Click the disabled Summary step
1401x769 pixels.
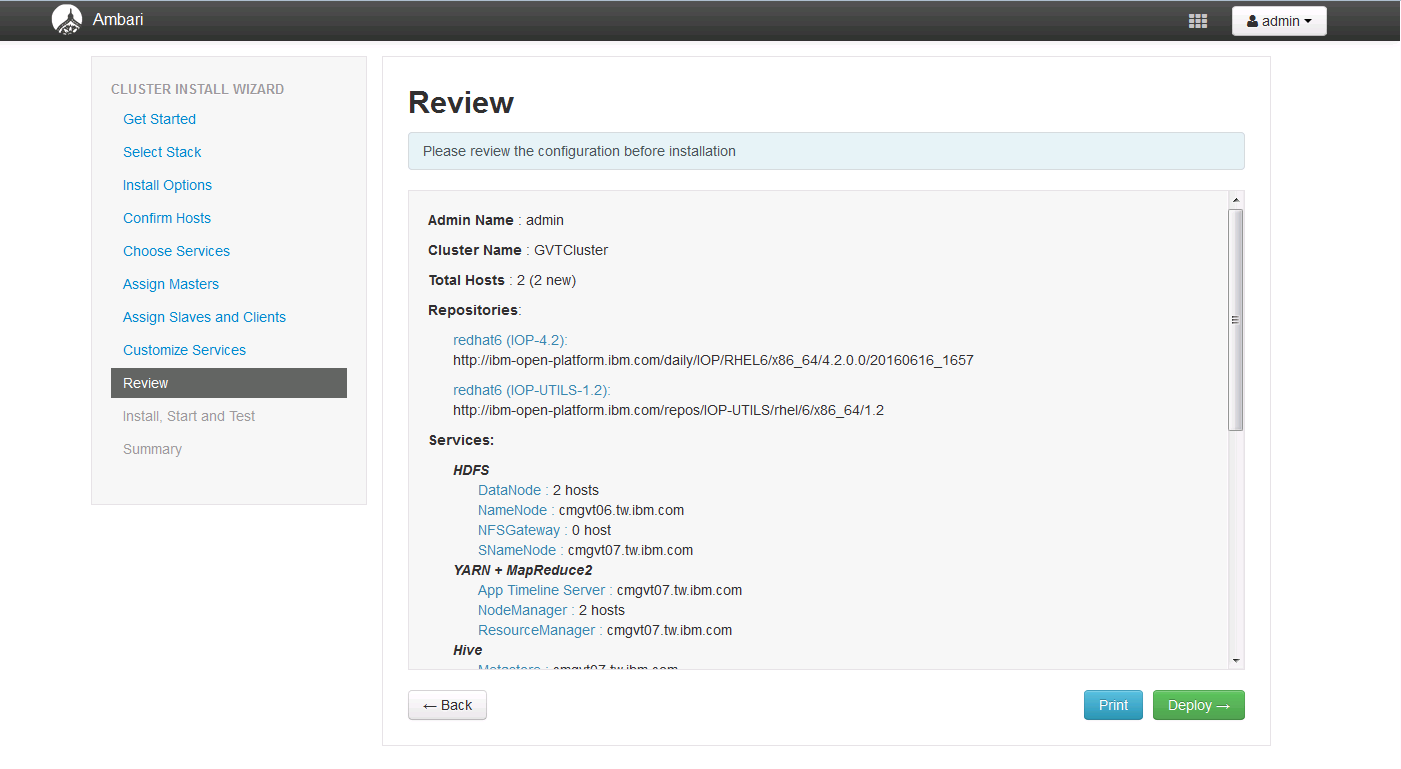[x=152, y=449]
